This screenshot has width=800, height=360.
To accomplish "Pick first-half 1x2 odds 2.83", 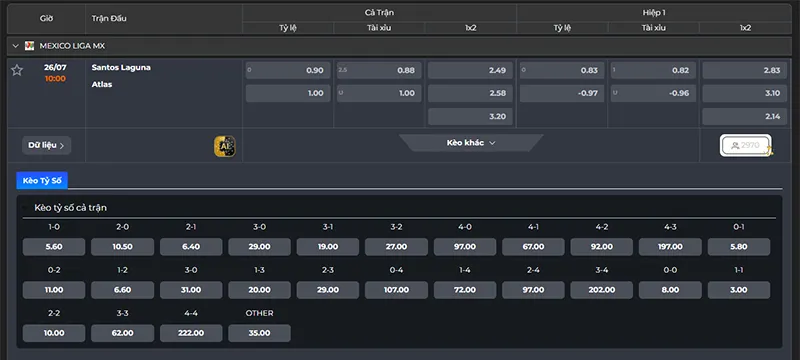I will [745, 70].
